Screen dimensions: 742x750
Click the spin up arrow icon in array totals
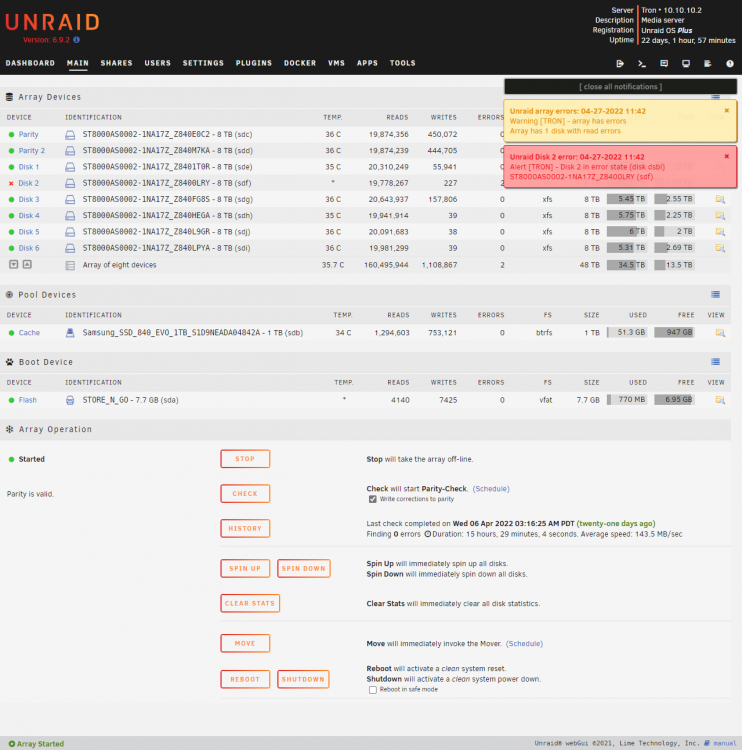(x=27, y=265)
